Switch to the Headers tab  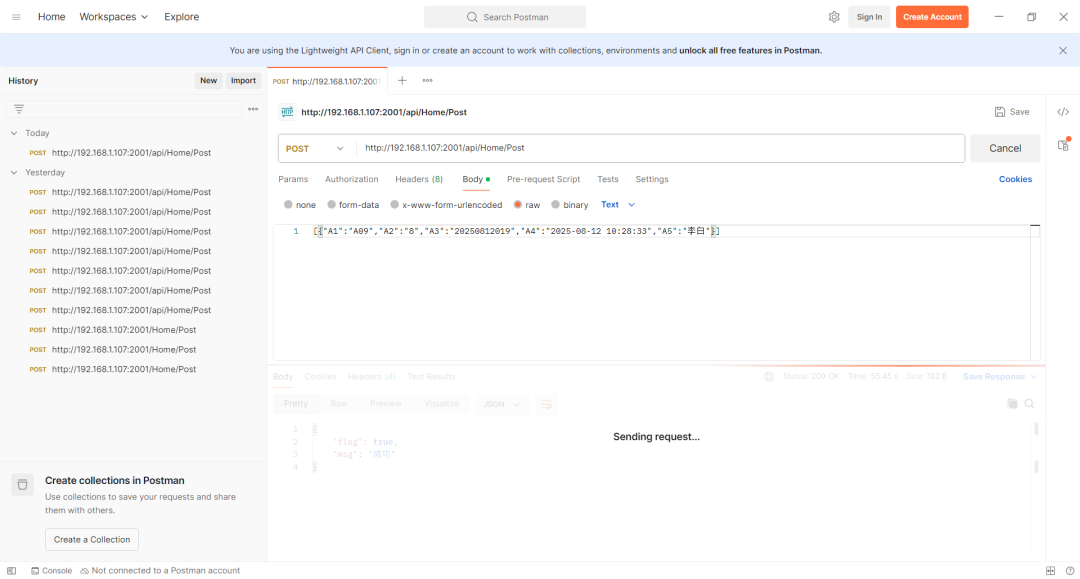pyautogui.click(x=418, y=179)
